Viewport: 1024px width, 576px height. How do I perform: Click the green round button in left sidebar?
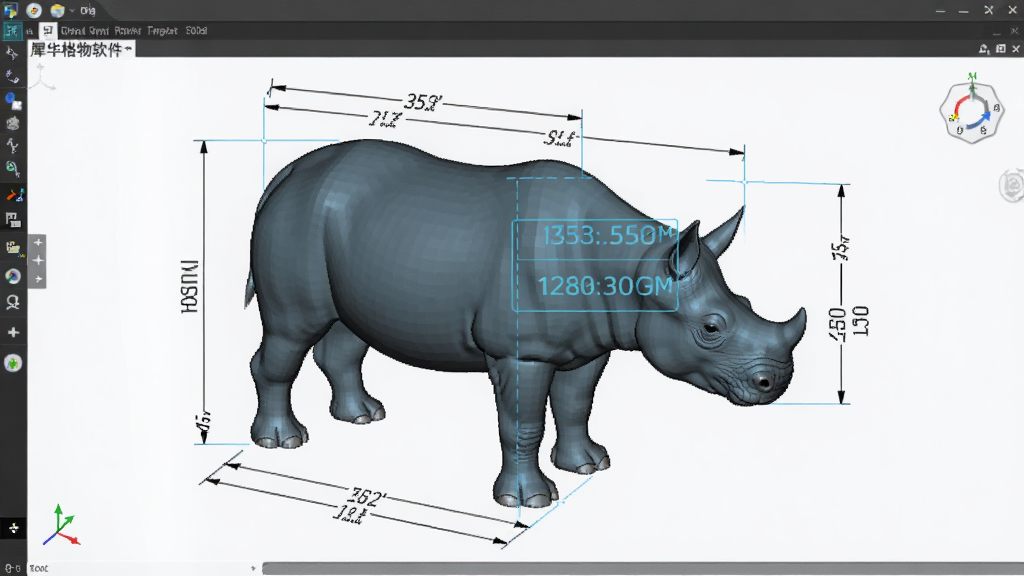pos(13,363)
